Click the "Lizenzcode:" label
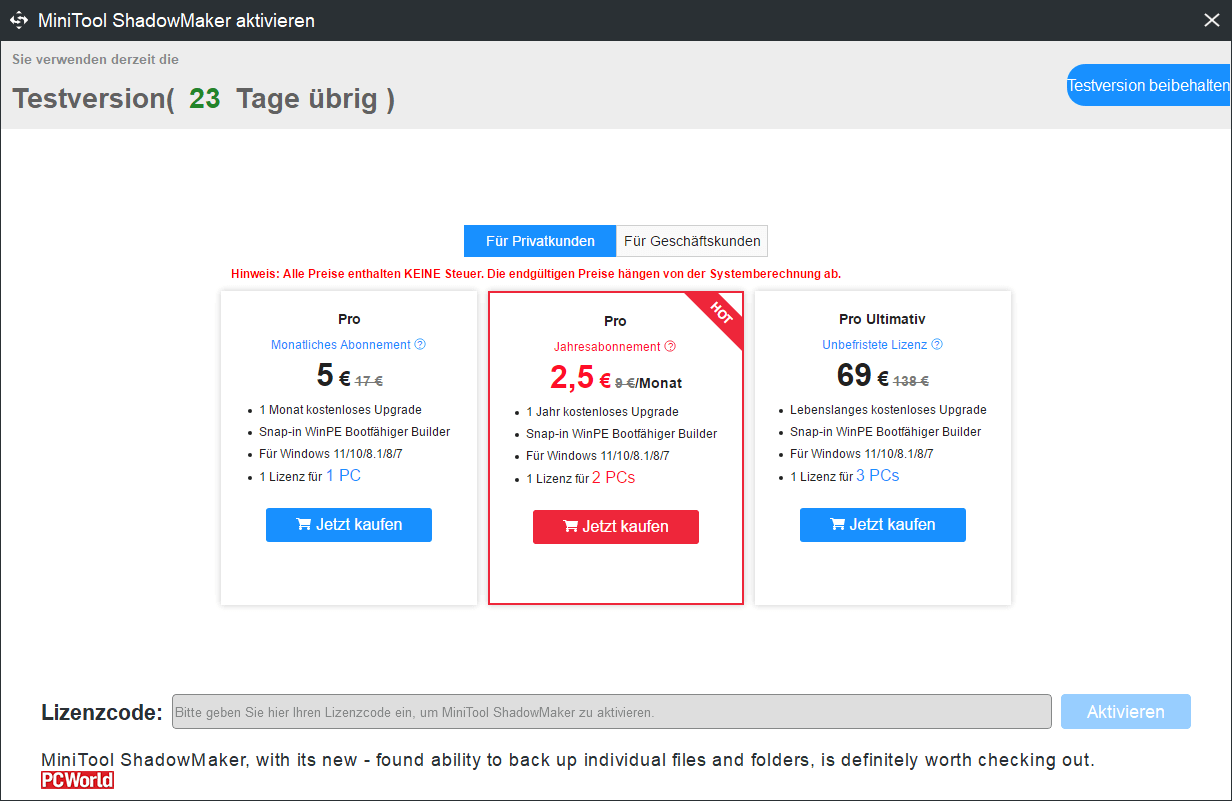1232x801 pixels. (x=102, y=712)
